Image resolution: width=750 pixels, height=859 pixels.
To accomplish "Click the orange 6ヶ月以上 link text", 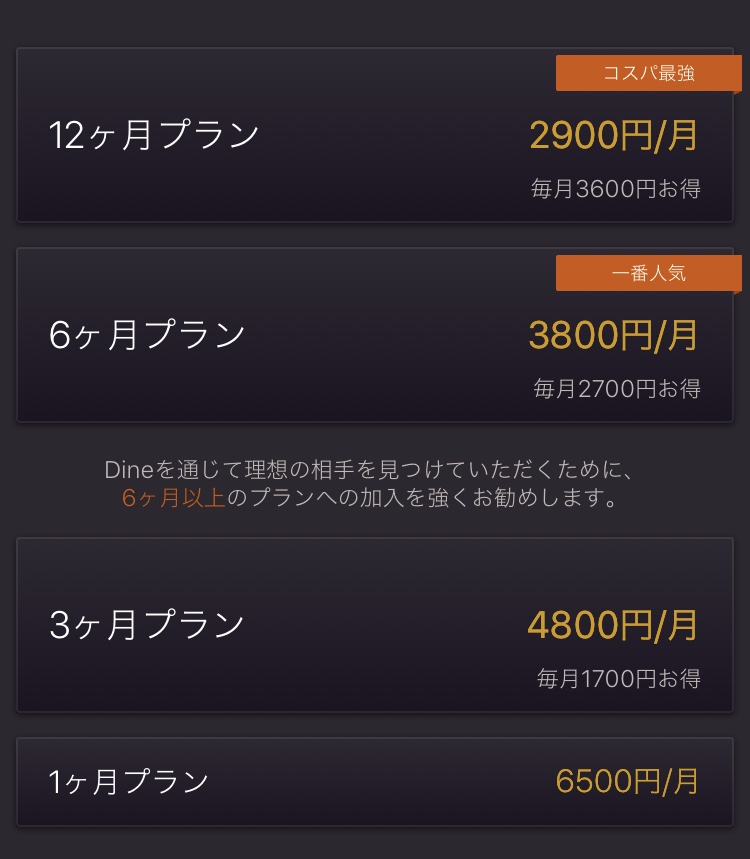I will click(x=174, y=498).
